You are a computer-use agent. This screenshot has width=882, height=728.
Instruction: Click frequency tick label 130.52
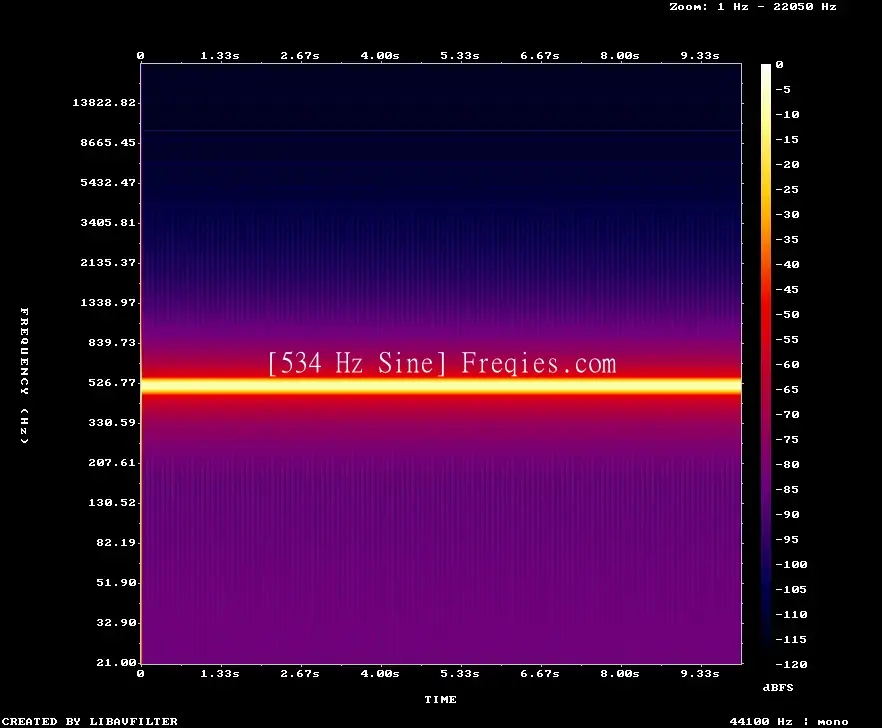coord(112,502)
